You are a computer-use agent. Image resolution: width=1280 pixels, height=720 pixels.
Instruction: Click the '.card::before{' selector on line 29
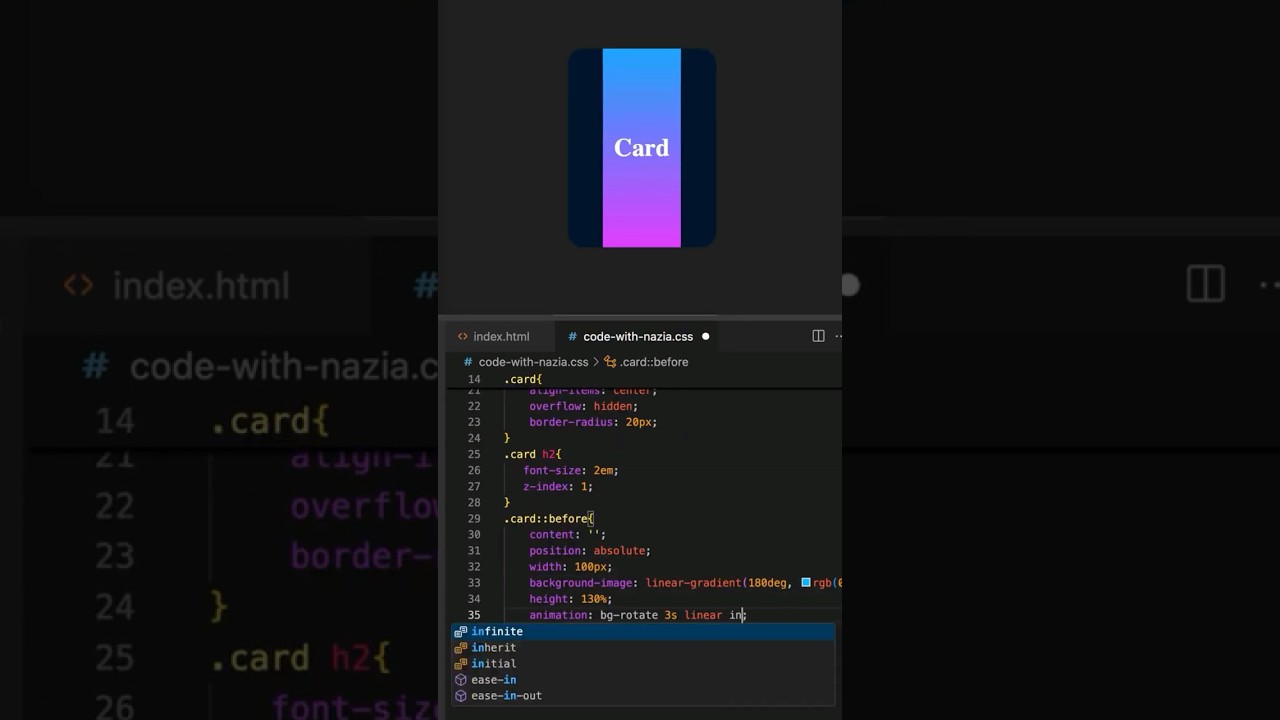549,519
